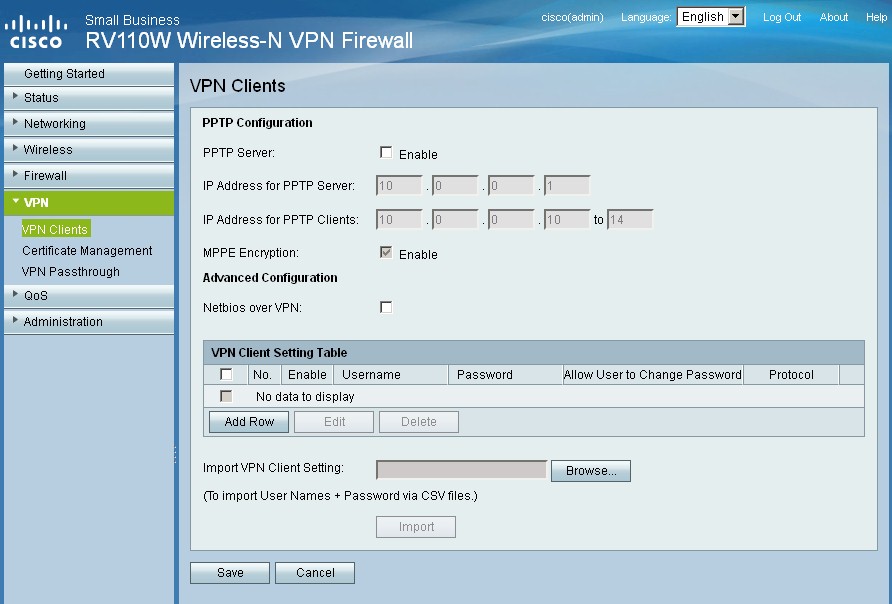
Task: Click cisco(admin) user label
Action: click(x=572, y=17)
